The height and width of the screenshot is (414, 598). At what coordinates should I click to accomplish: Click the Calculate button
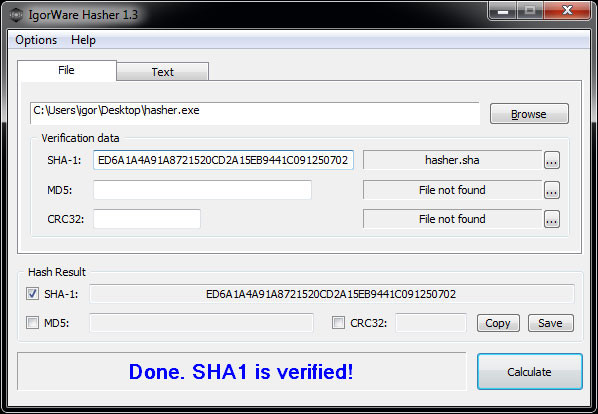530,372
